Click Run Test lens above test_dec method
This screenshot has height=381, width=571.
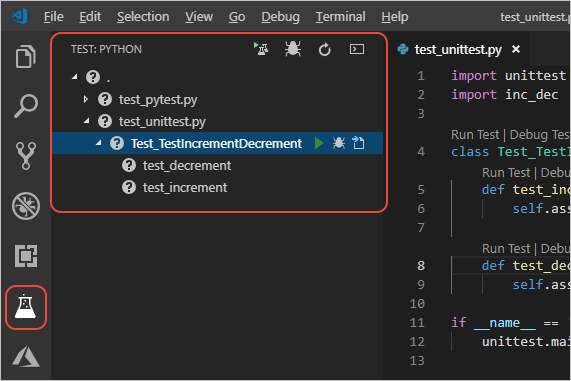click(x=506, y=249)
